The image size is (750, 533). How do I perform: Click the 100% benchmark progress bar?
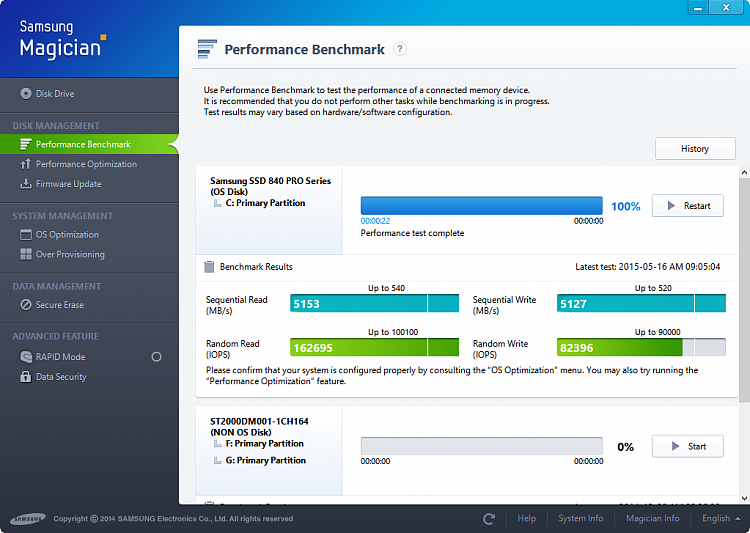[x=482, y=206]
